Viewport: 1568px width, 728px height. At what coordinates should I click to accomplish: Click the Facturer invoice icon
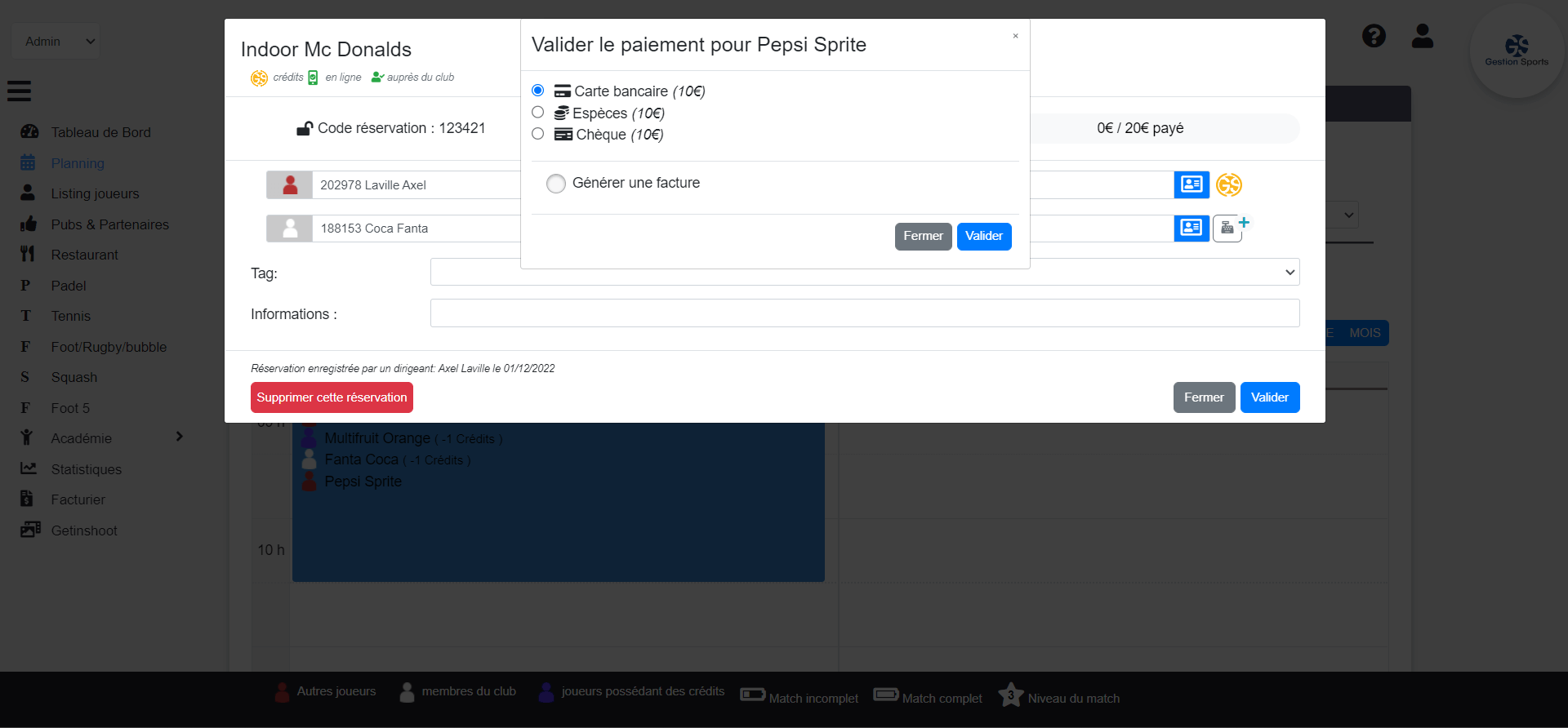[x=26, y=499]
